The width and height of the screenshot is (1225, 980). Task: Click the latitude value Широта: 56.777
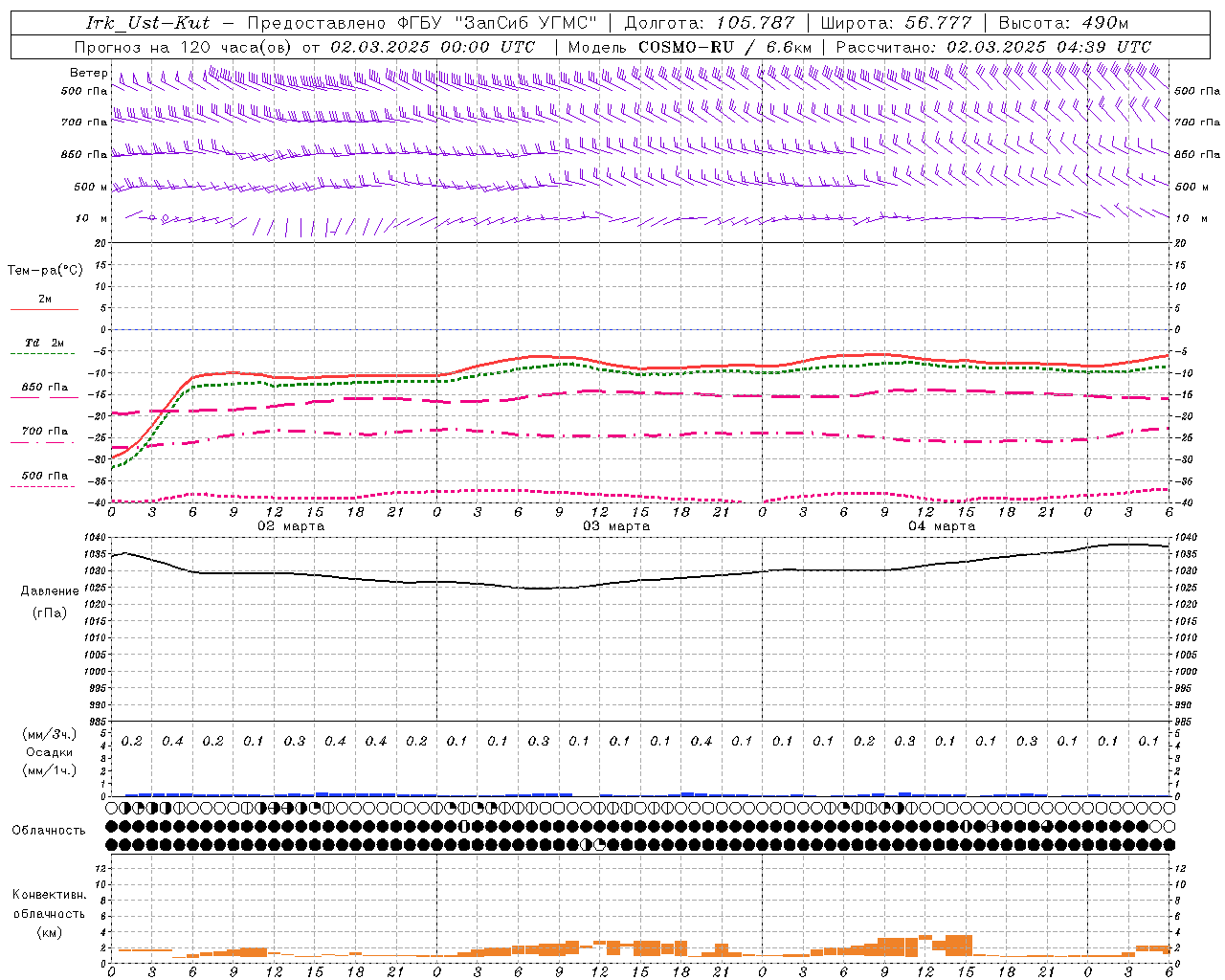point(896,23)
